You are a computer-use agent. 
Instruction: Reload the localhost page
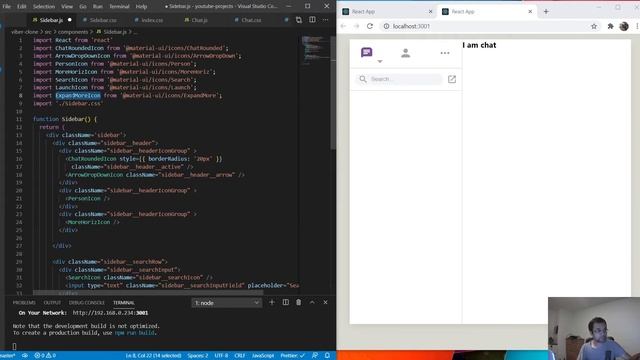click(x=370, y=26)
